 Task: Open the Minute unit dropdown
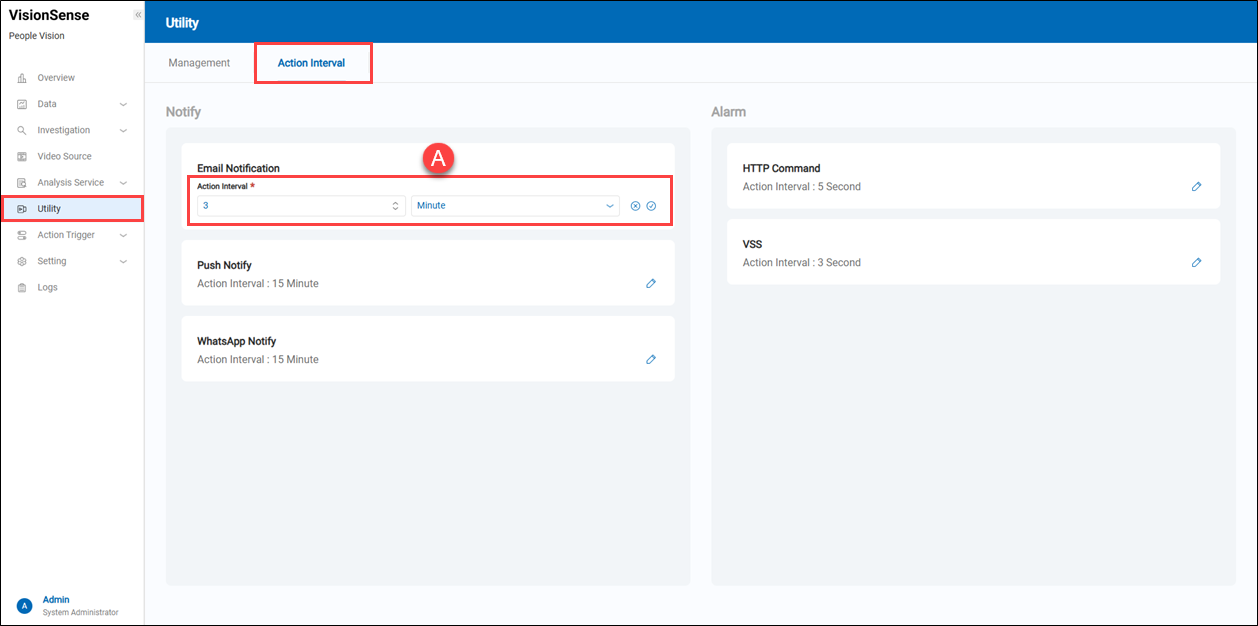click(x=515, y=206)
